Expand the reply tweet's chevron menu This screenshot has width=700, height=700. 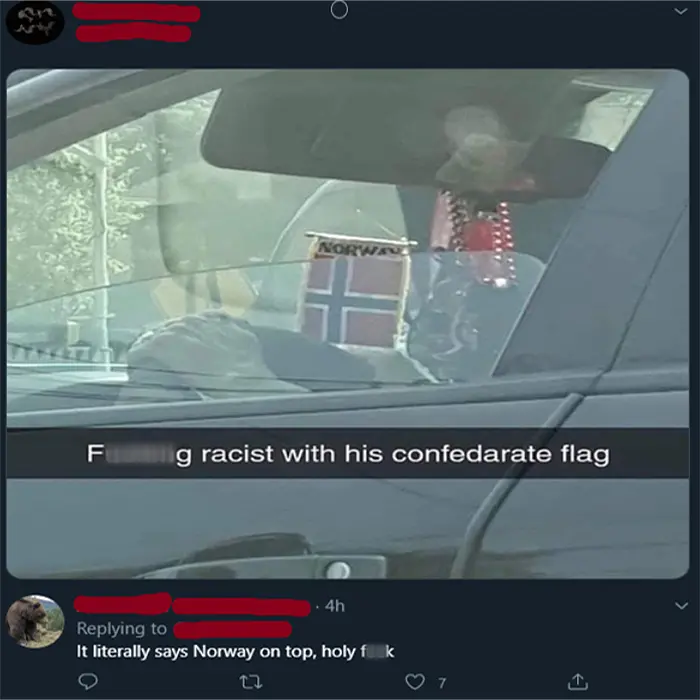pos(681,606)
